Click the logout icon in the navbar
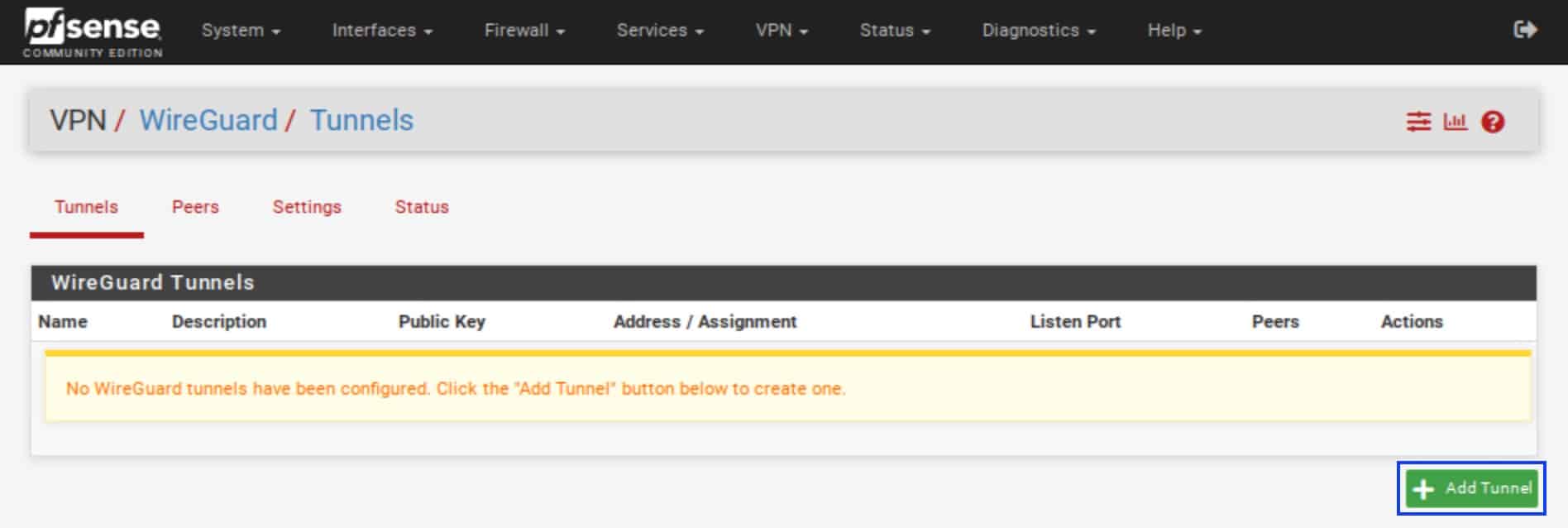The height and width of the screenshot is (528, 1568). (x=1525, y=30)
